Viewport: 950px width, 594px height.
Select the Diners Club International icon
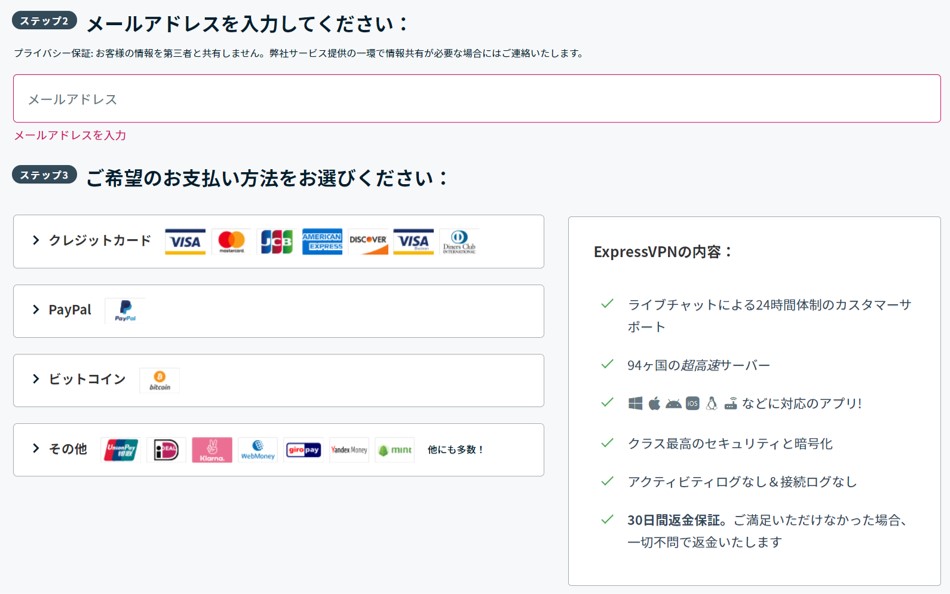point(458,241)
